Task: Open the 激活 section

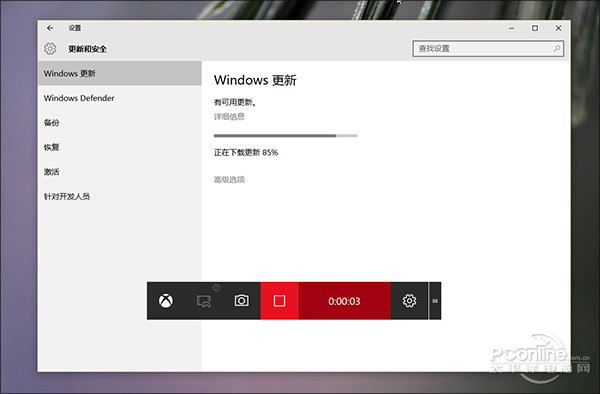Action: point(119,172)
